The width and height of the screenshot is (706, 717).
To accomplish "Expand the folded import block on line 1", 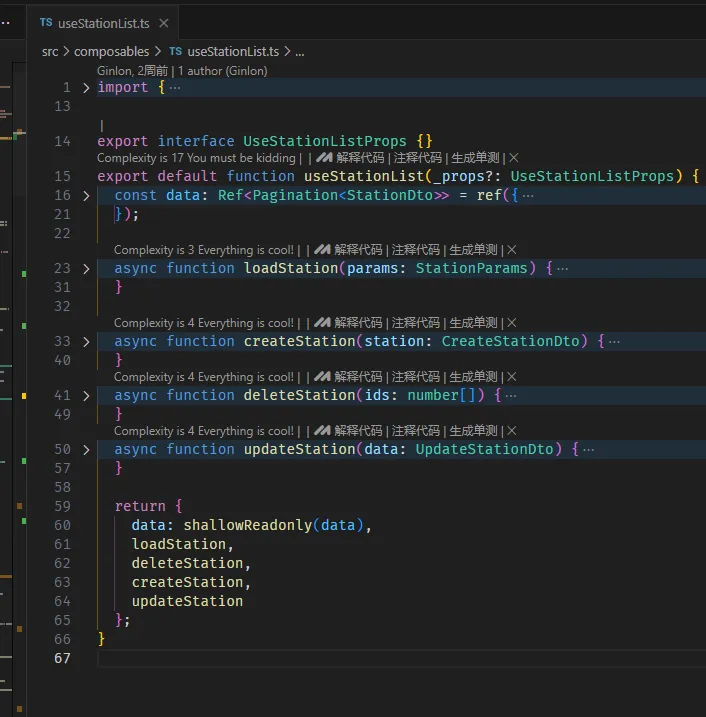I will [x=86, y=87].
